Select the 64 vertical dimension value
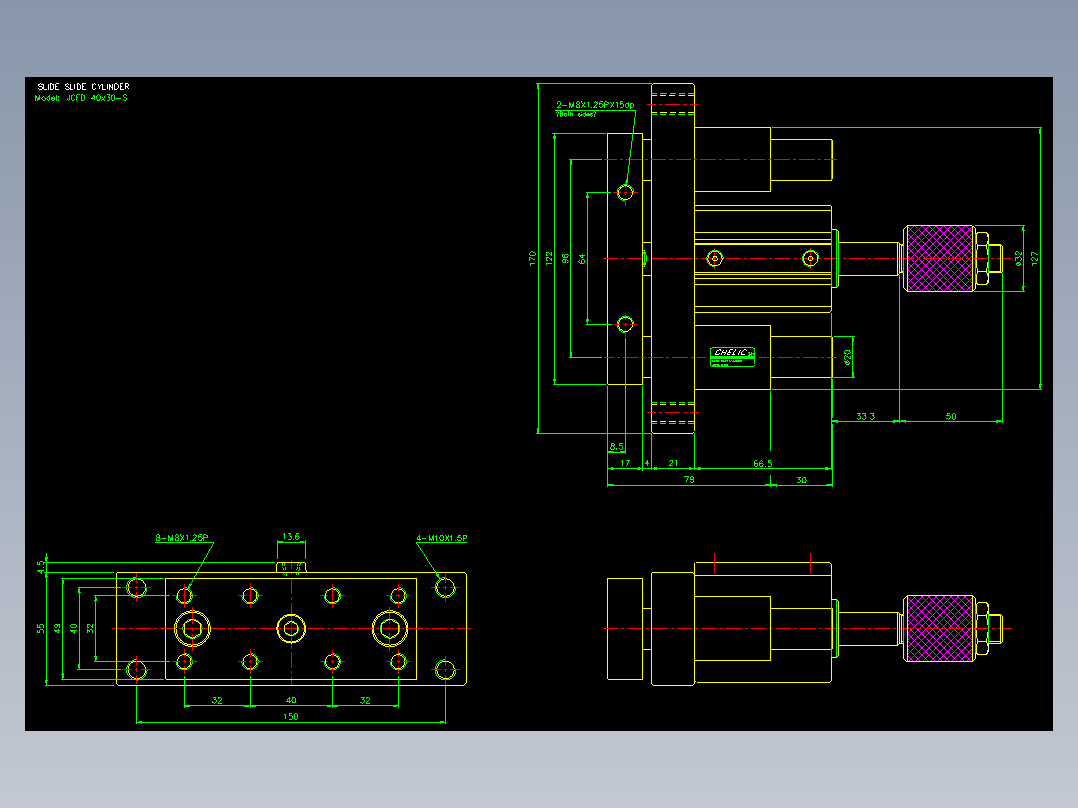Viewport: 1078px width, 808px height. point(582,259)
